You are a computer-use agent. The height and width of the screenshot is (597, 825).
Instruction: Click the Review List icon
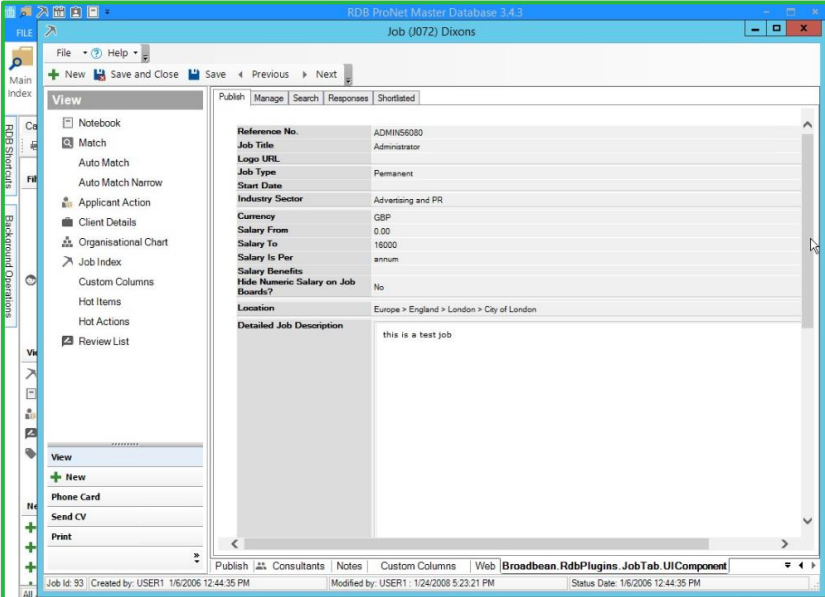click(x=67, y=341)
